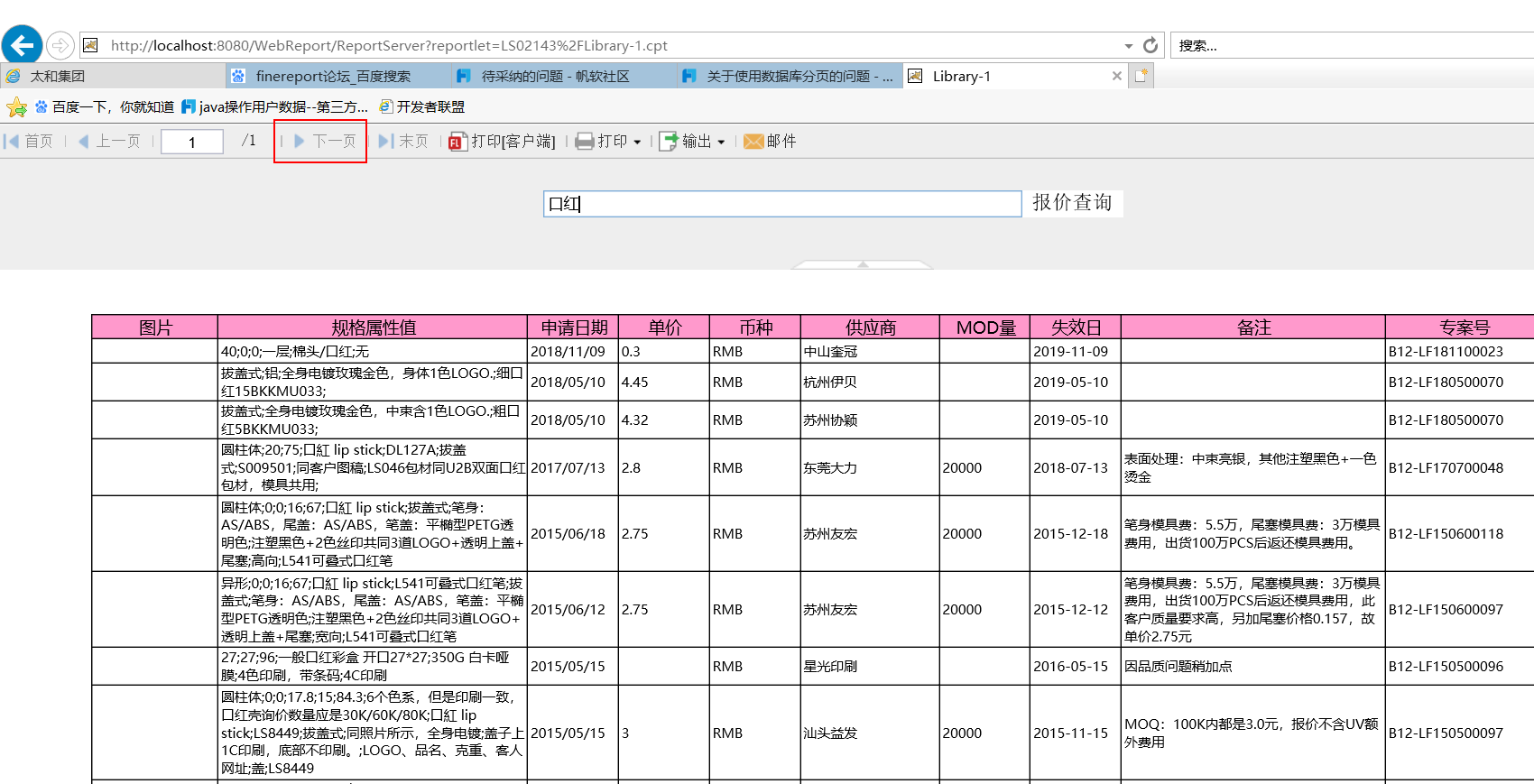The height and width of the screenshot is (784, 1534).
Task: Open the java操作用户数据 bookmark
Action: [x=275, y=106]
